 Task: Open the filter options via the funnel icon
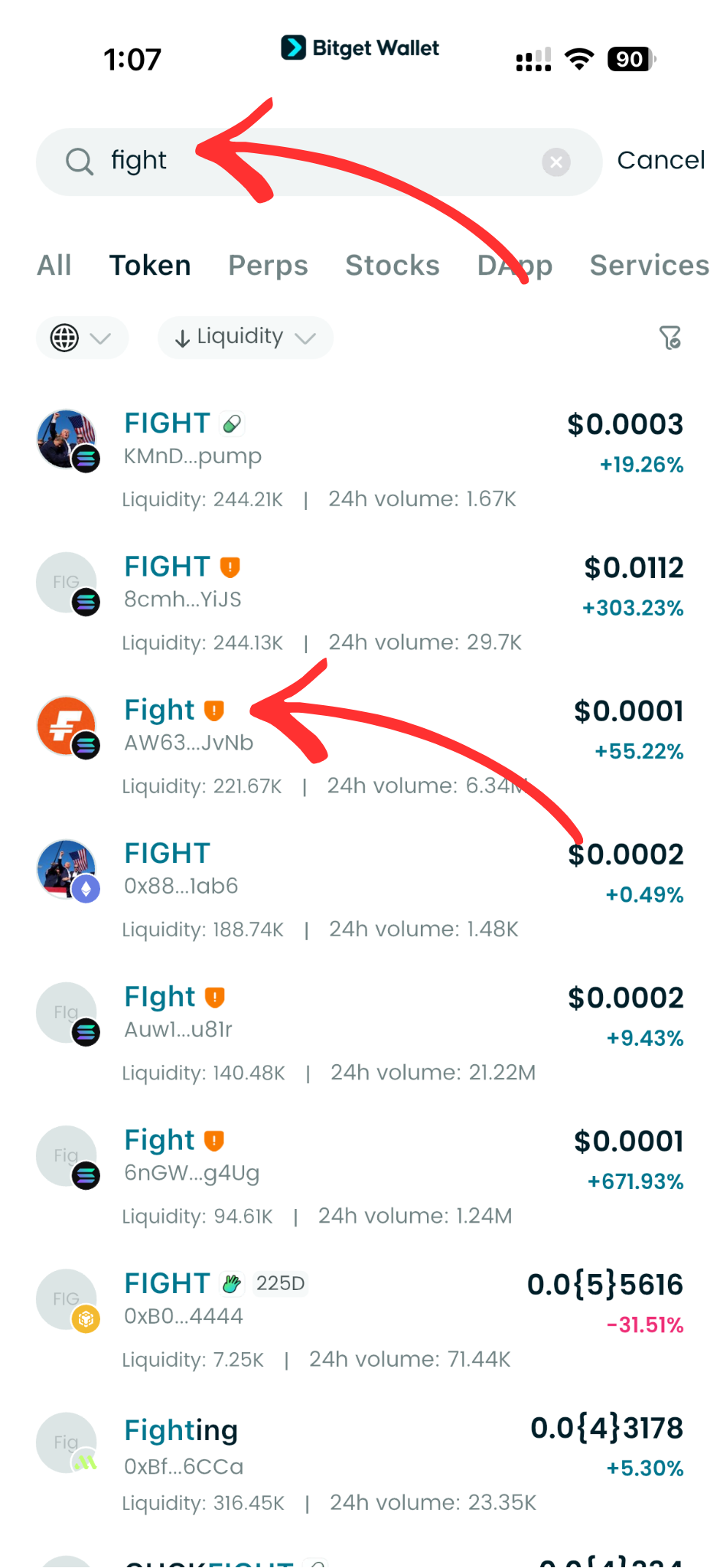point(670,338)
